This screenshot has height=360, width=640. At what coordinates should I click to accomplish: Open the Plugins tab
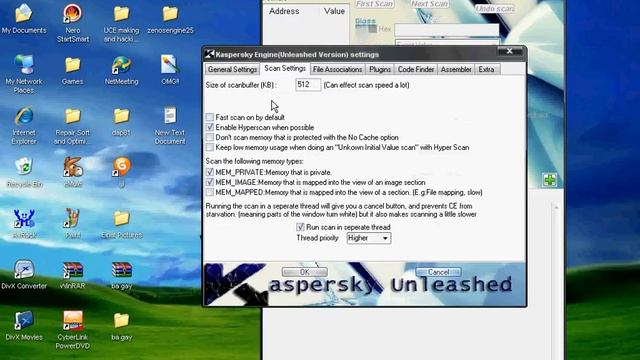click(x=380, y=69)
